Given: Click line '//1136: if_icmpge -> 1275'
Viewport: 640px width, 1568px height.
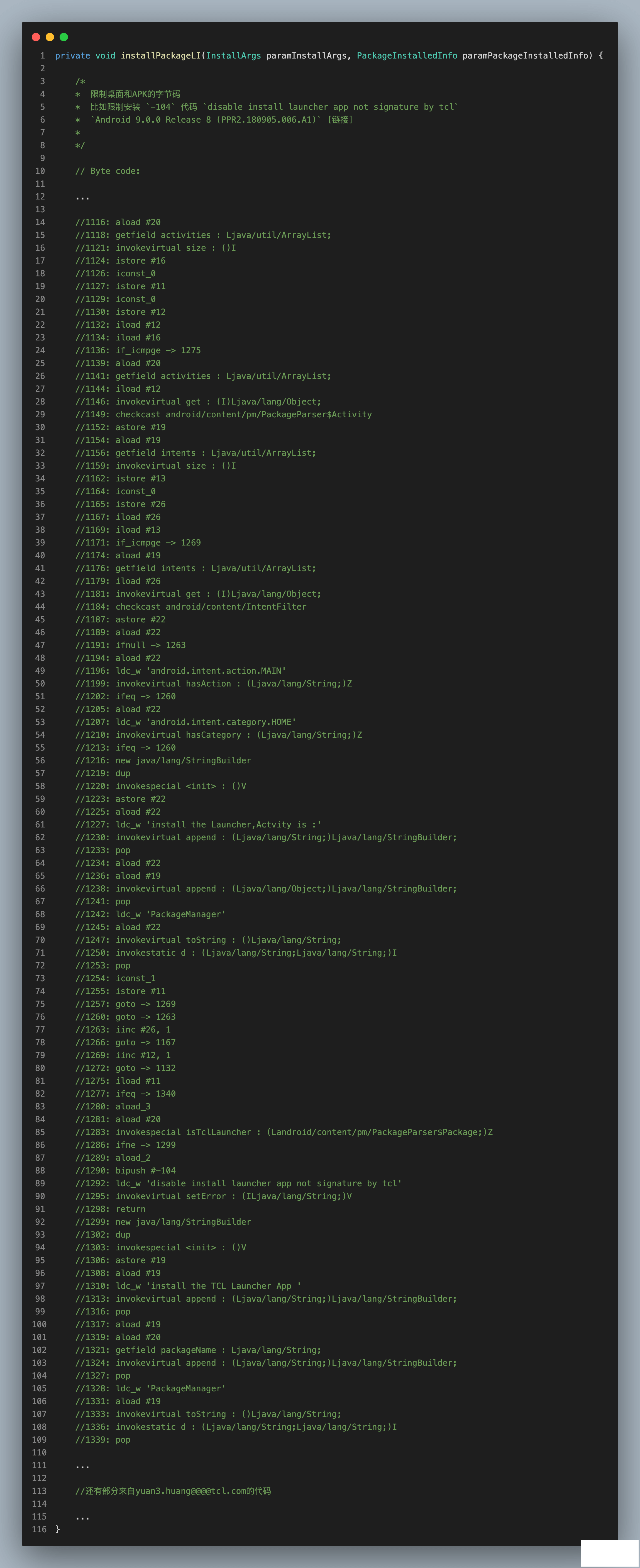Looking at the screenshot, I should [x=138, y=350].
